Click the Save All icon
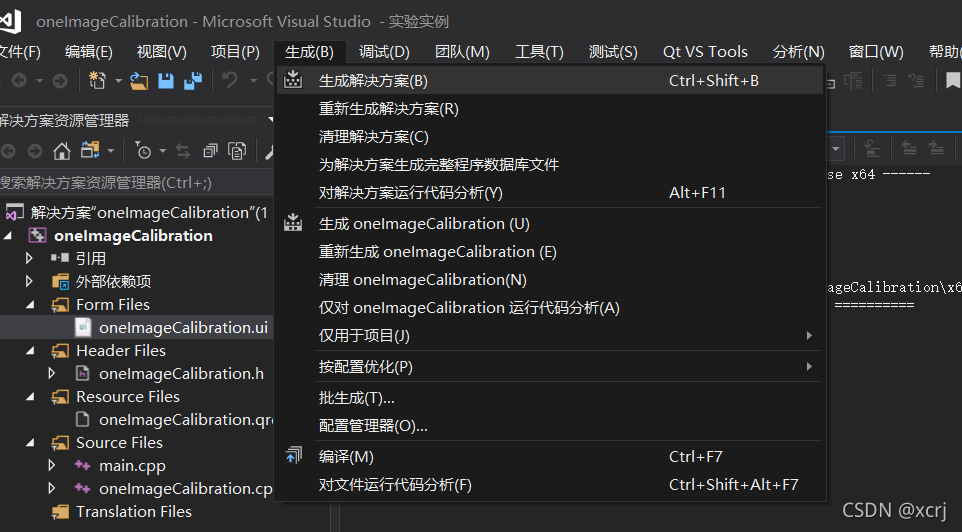 click(x=193, y=80)
